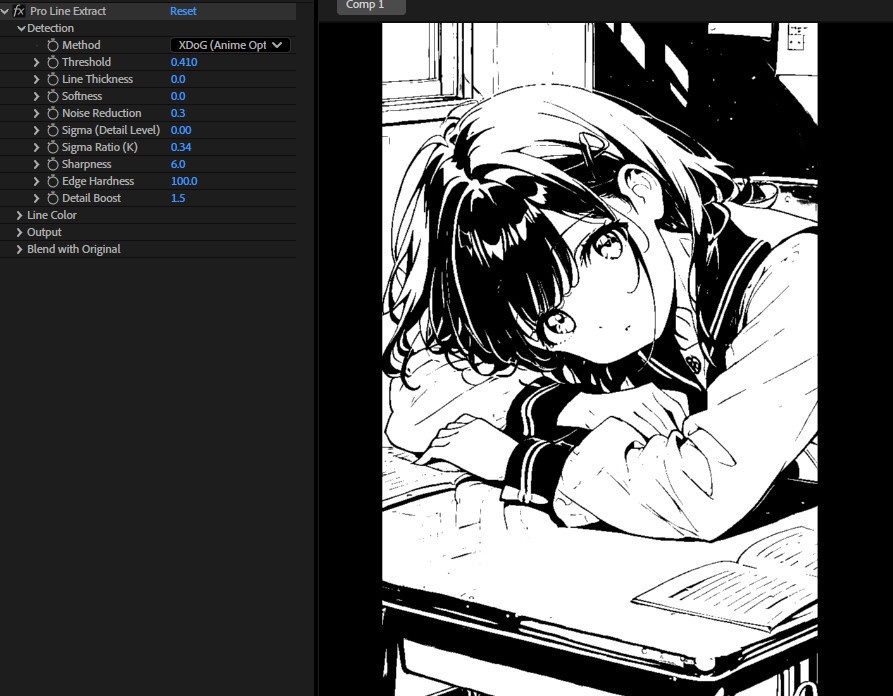Enable the Threshold stopwatch keyframe icon

pyautogui.click(x=53, y=62)
